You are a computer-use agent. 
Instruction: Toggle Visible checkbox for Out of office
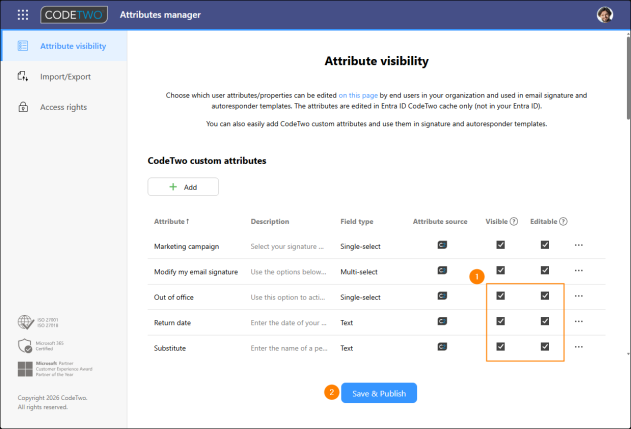[x=501, y=296]
